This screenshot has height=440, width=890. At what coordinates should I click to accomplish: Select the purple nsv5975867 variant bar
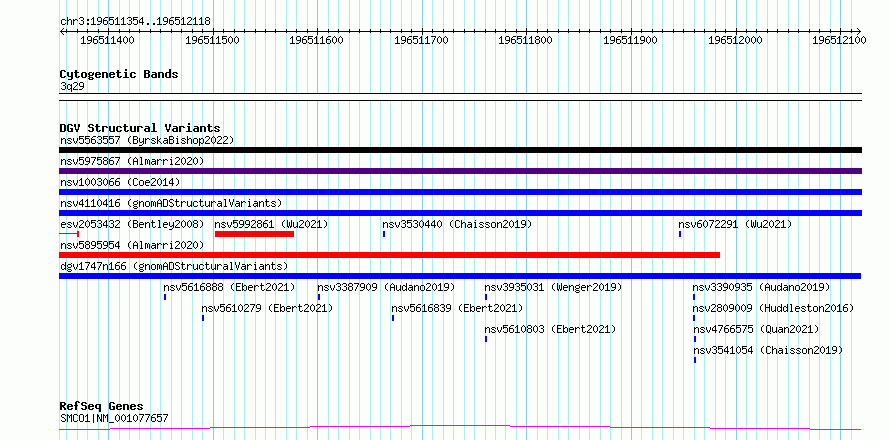click(460, 171)
